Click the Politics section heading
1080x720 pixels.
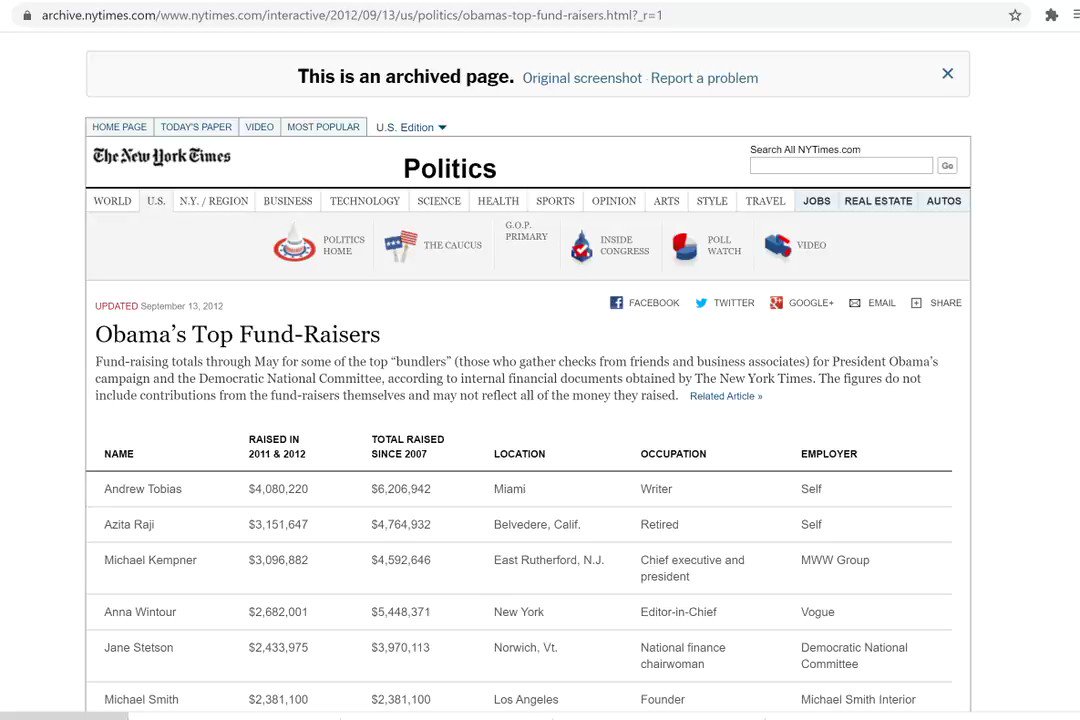(x=450, y=169)
